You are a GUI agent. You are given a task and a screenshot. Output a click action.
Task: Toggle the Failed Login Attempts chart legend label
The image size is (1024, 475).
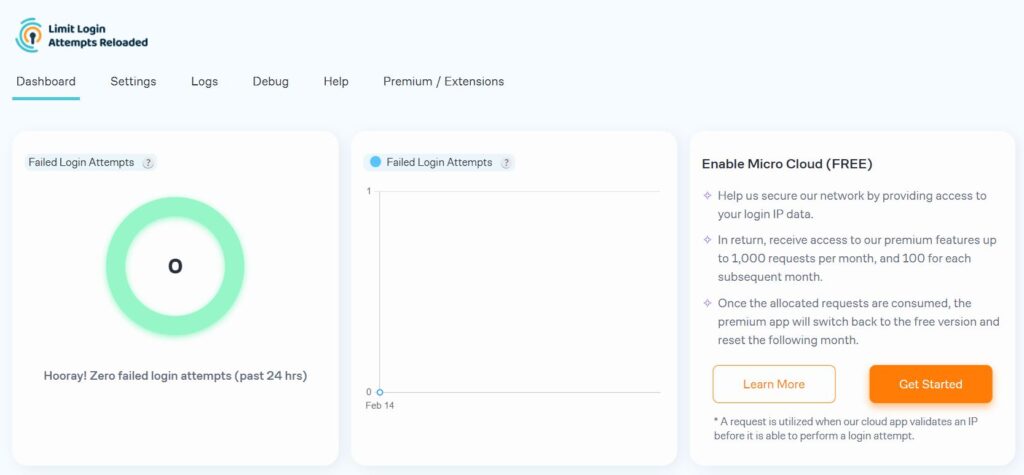(x=439, y=162)
